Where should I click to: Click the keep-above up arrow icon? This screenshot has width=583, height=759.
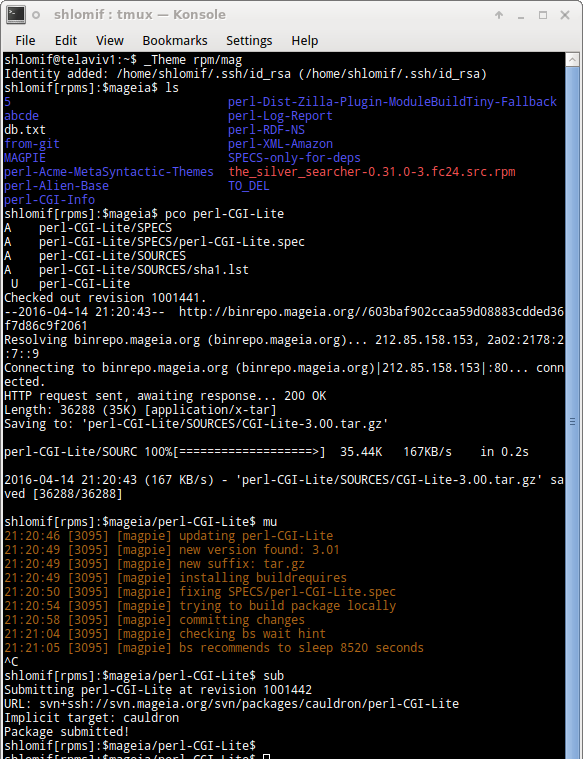[499, 15]
